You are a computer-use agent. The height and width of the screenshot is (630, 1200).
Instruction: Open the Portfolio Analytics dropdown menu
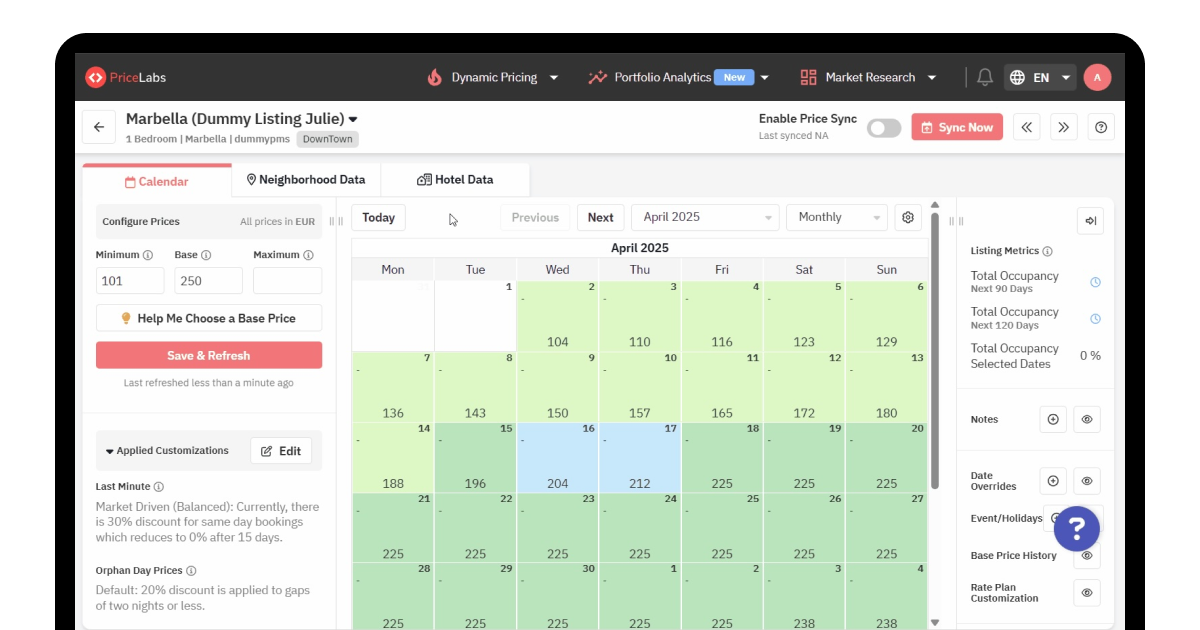(765, 77)
